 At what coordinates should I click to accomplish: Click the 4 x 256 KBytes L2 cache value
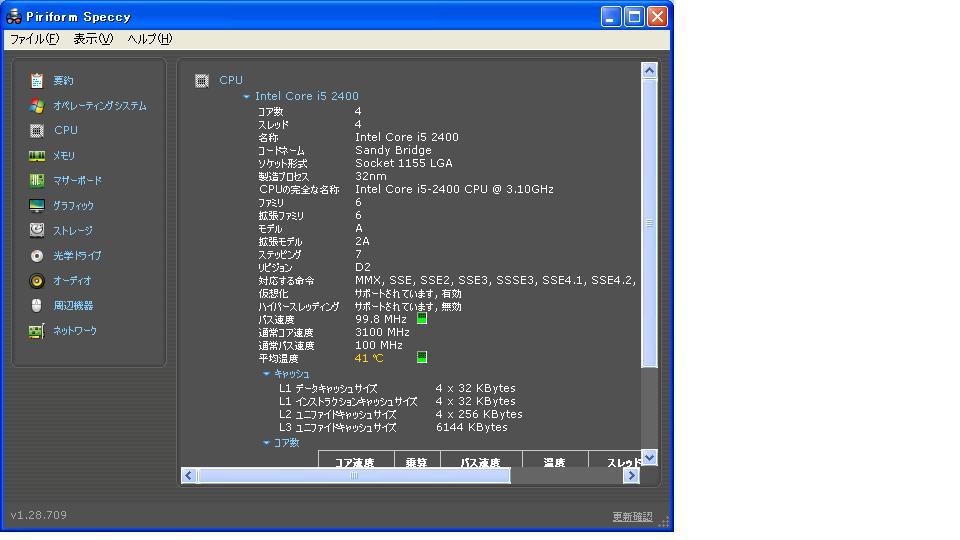pos(479,414)
